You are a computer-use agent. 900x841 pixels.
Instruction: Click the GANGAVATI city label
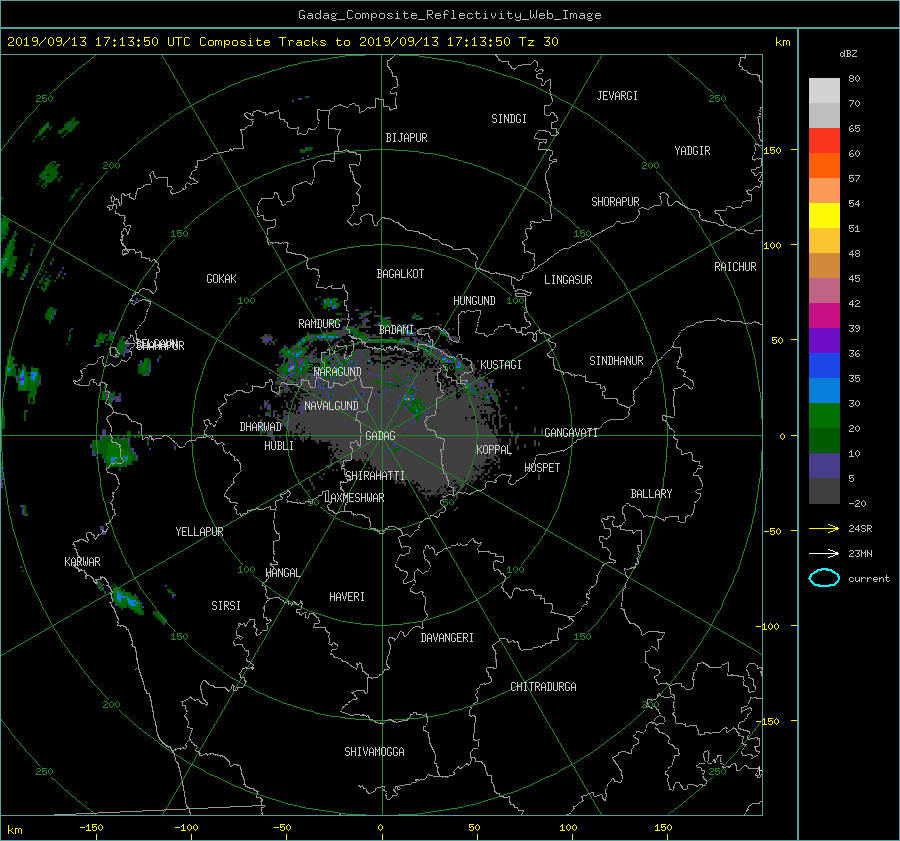pos(571,432)
